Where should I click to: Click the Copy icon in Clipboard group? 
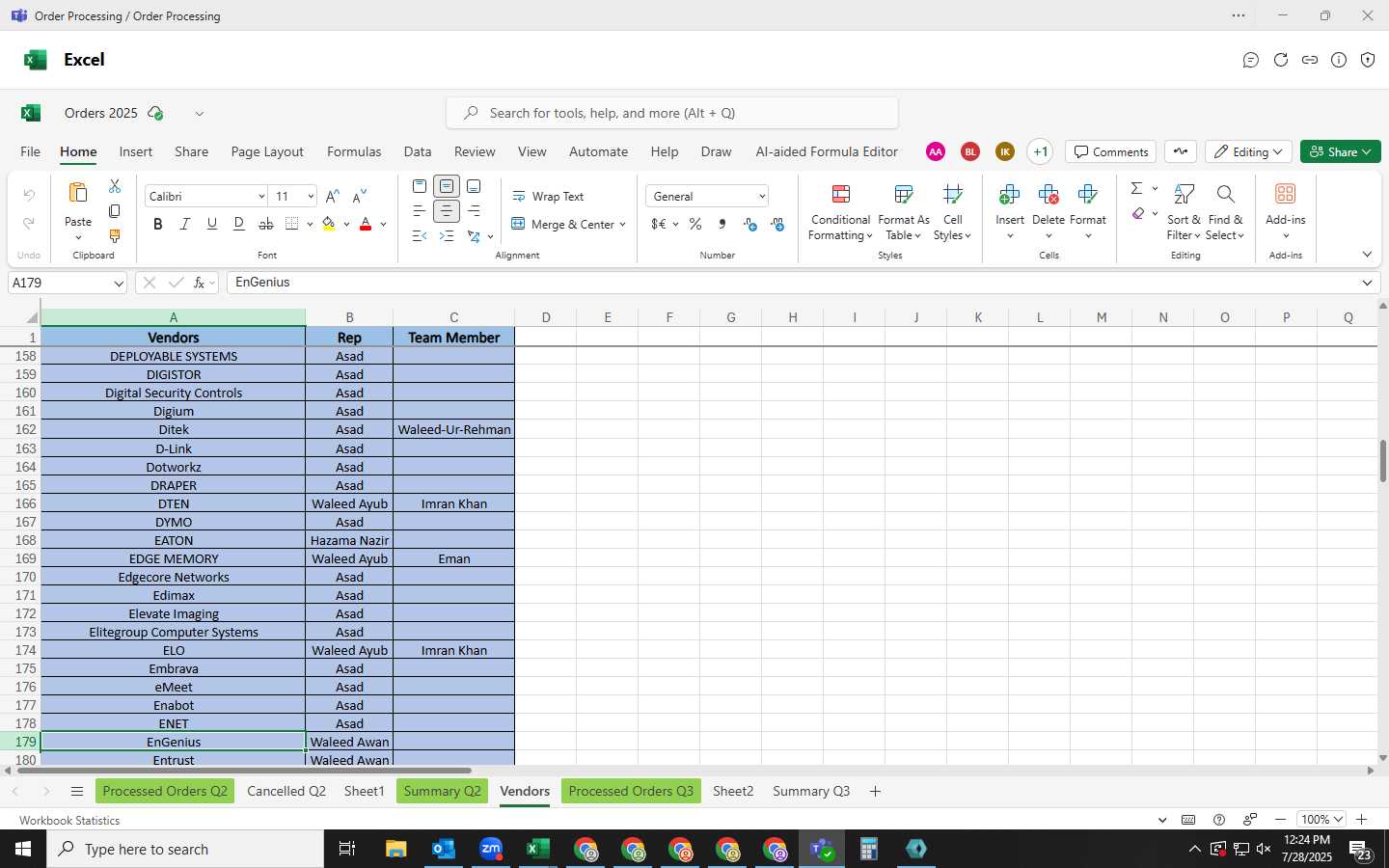click(x=115, y=211)
